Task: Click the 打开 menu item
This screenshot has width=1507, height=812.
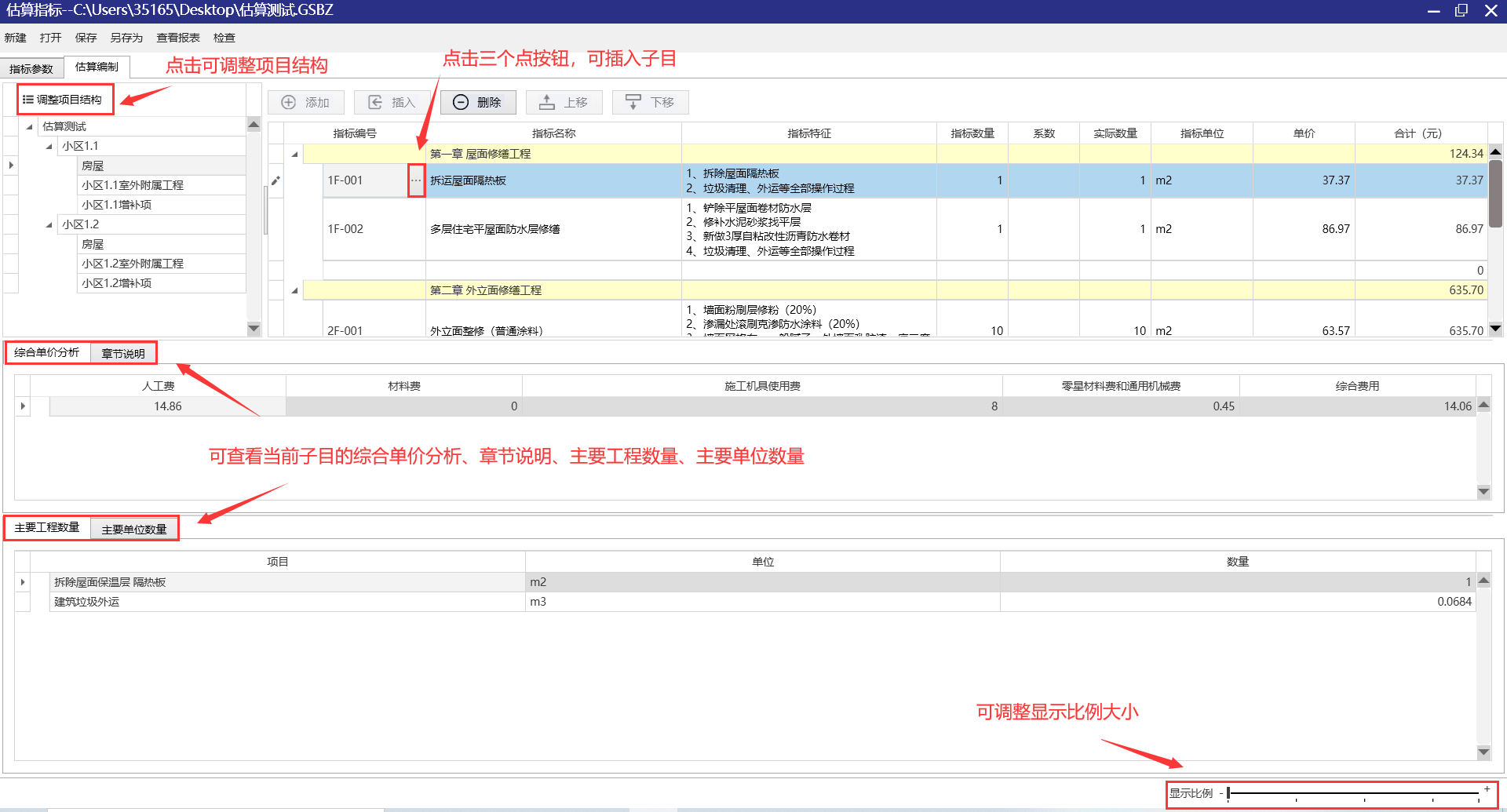Action: [51, 38]
